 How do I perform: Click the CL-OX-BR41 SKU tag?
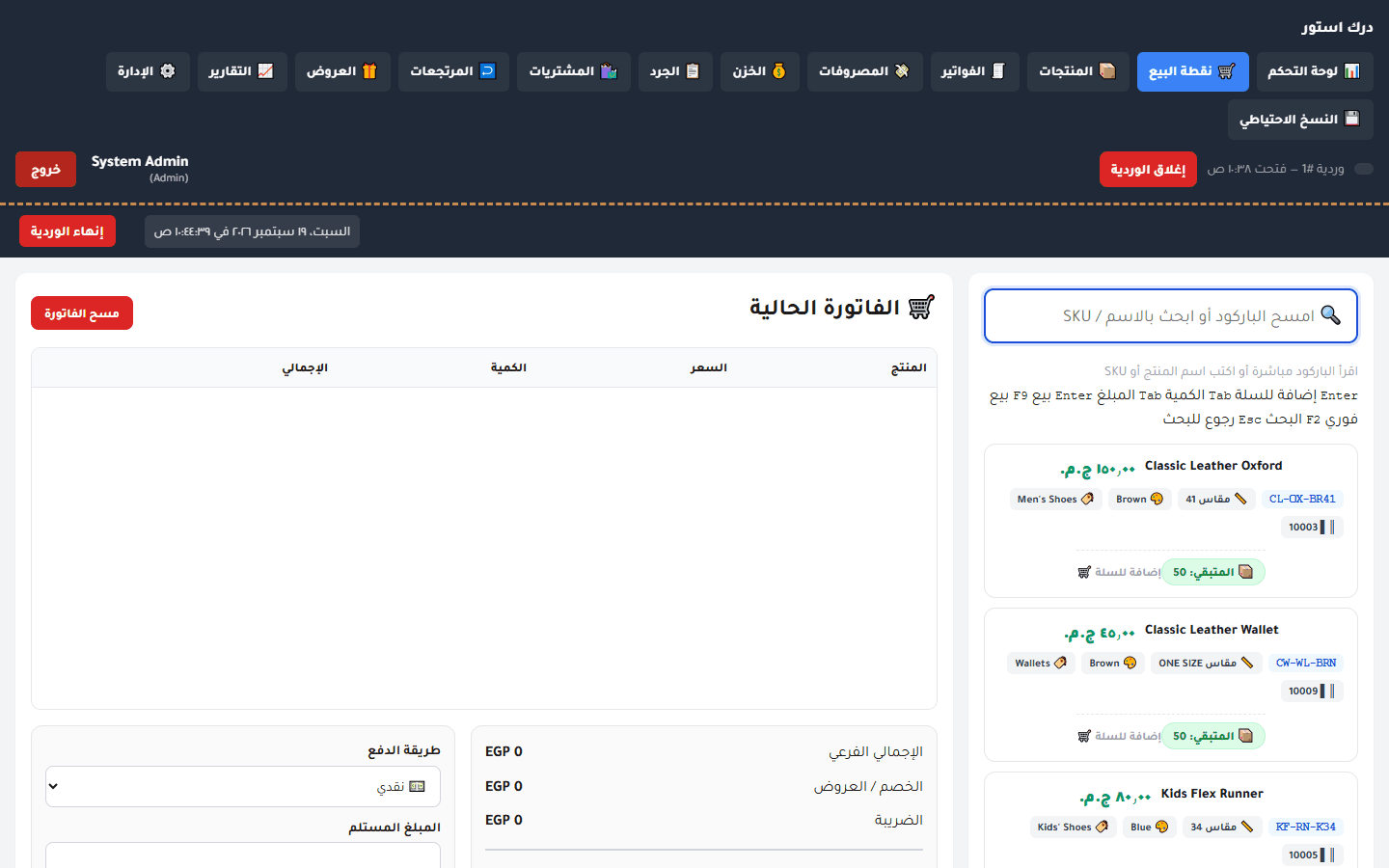click(x=1302, y=499)
